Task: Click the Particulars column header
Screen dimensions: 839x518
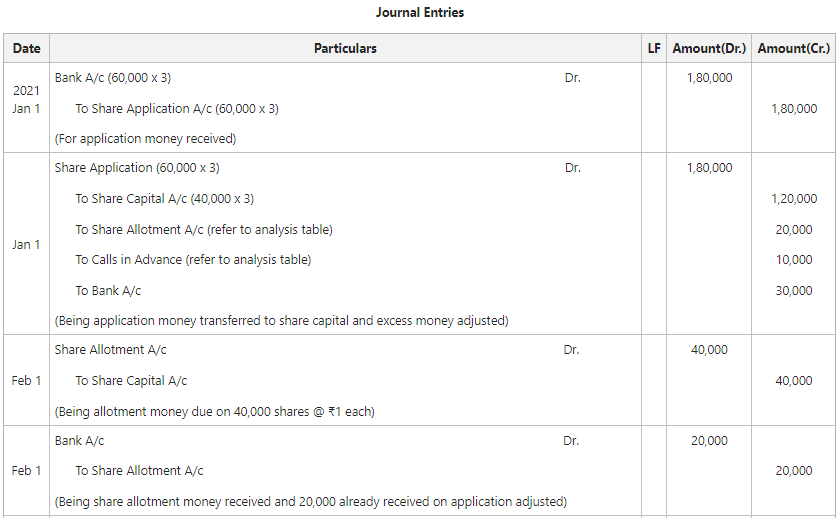Action: [x=345, y=48]
